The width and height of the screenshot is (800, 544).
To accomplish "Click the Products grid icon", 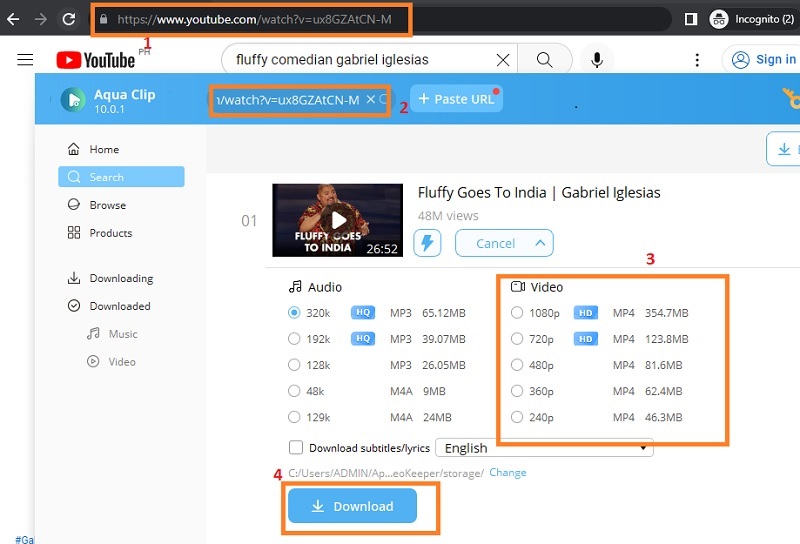I will [73, 233].
